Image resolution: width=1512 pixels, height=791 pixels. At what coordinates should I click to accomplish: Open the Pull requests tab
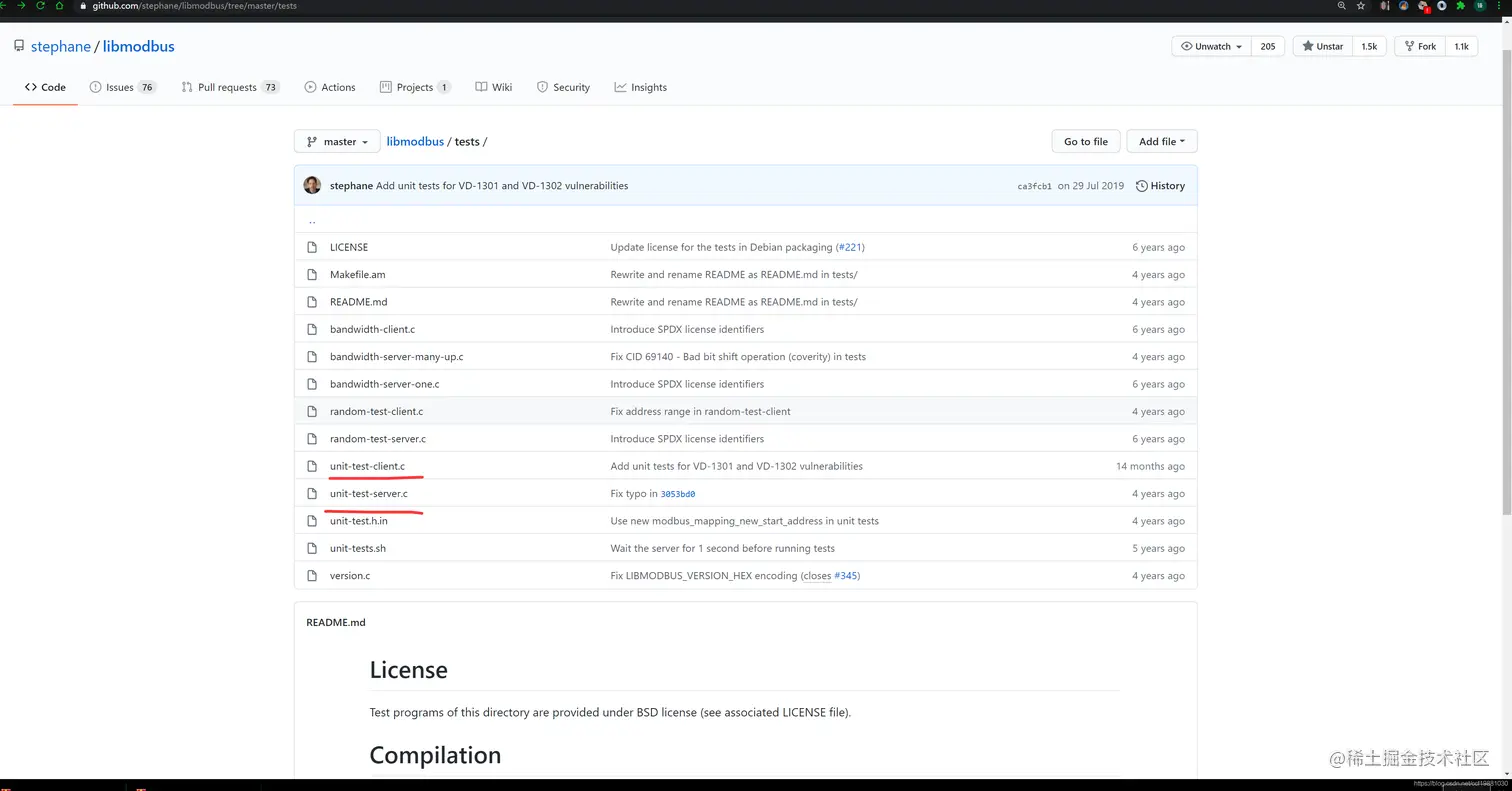pos(230,87)
